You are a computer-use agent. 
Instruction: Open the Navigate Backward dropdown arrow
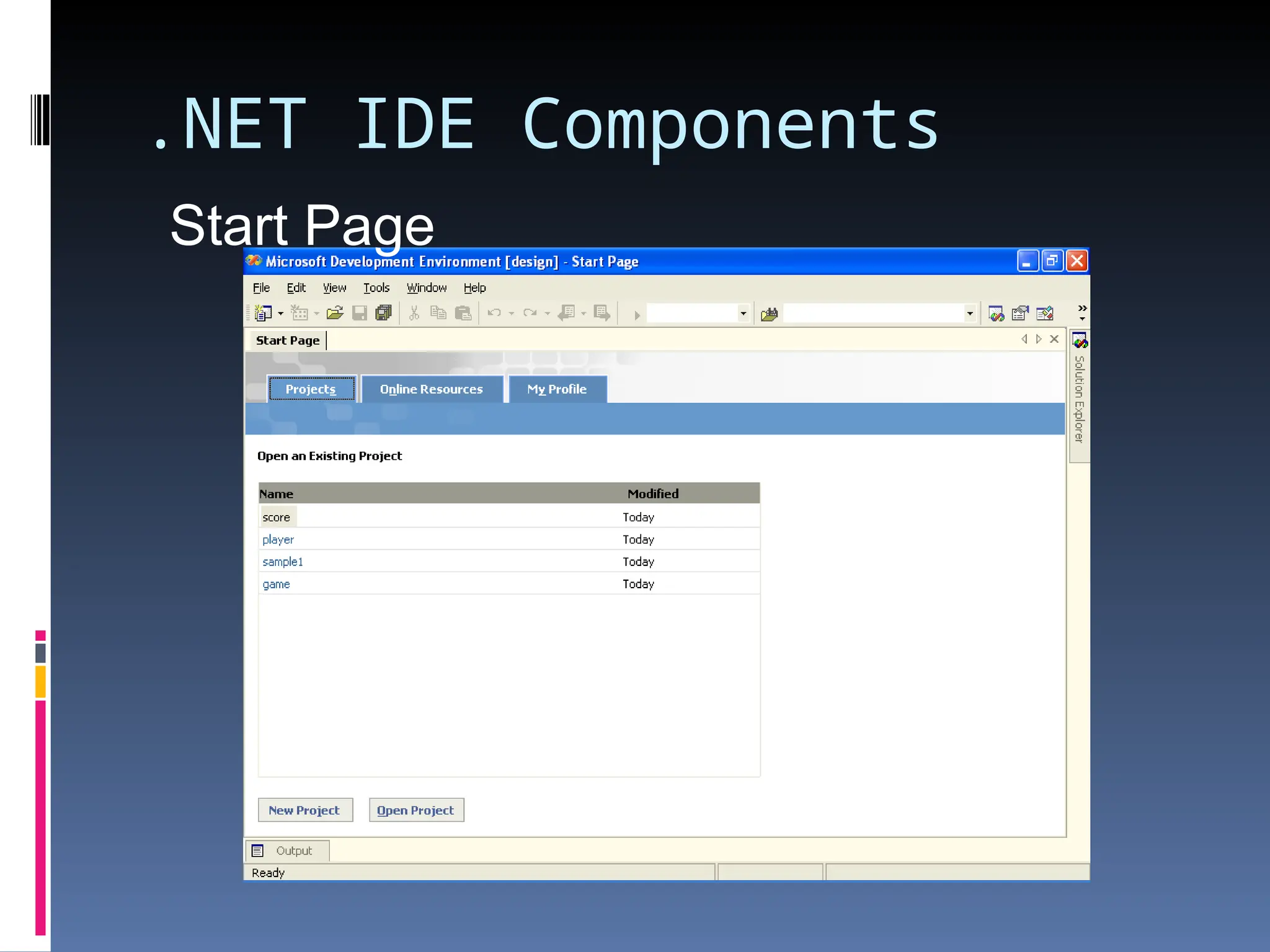tap(584, 314)
